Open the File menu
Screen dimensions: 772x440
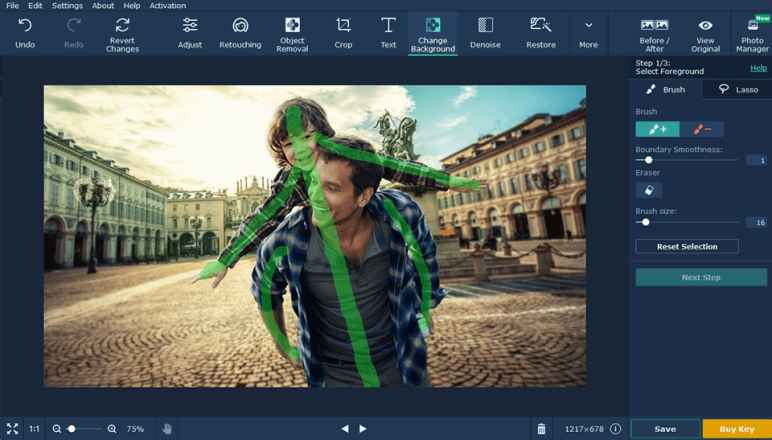coord(12,6)
